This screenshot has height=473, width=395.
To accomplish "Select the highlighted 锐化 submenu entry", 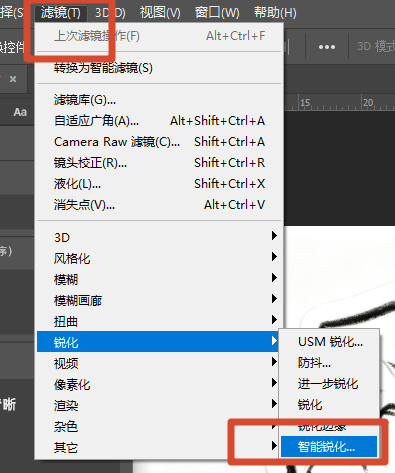I will point(157,342).
